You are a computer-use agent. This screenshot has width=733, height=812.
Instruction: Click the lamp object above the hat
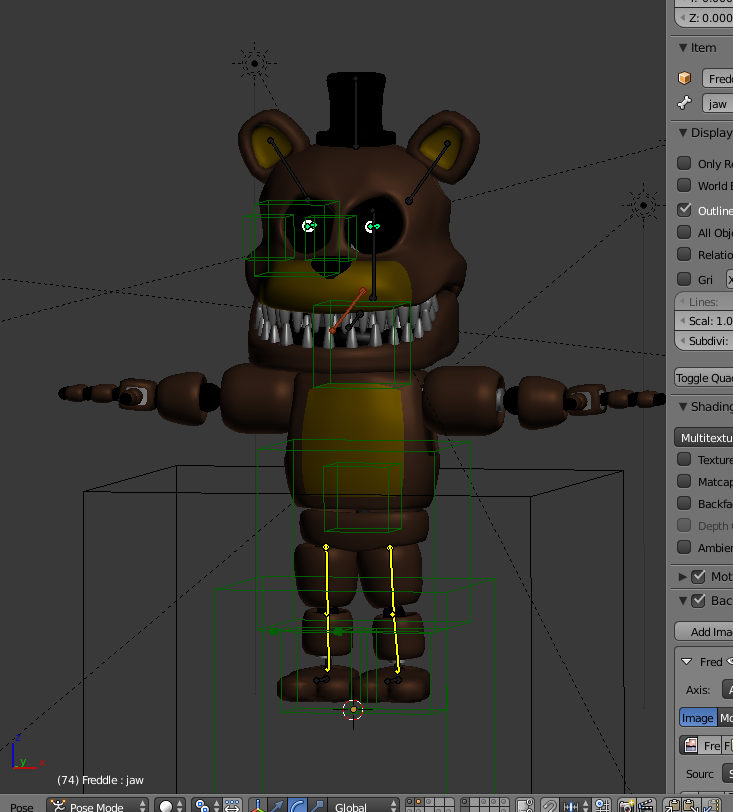pos(254,64)
